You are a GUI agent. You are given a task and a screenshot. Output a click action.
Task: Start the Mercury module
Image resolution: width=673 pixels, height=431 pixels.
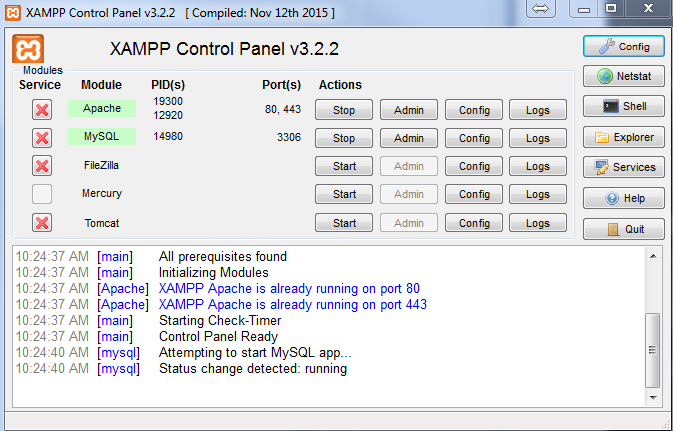tap(344, 194)
